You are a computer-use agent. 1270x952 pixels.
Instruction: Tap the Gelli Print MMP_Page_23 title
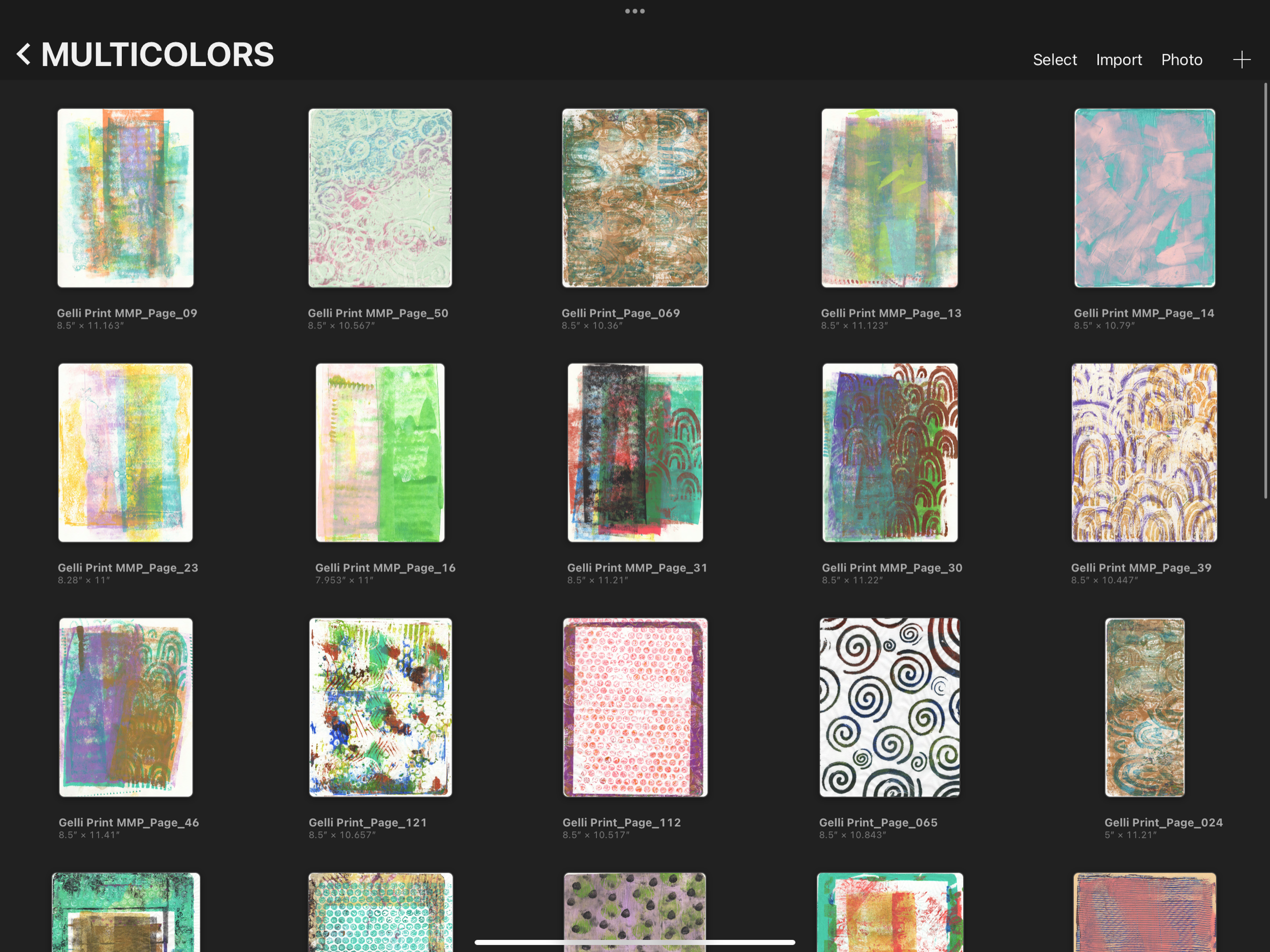[x=128, y=567]
